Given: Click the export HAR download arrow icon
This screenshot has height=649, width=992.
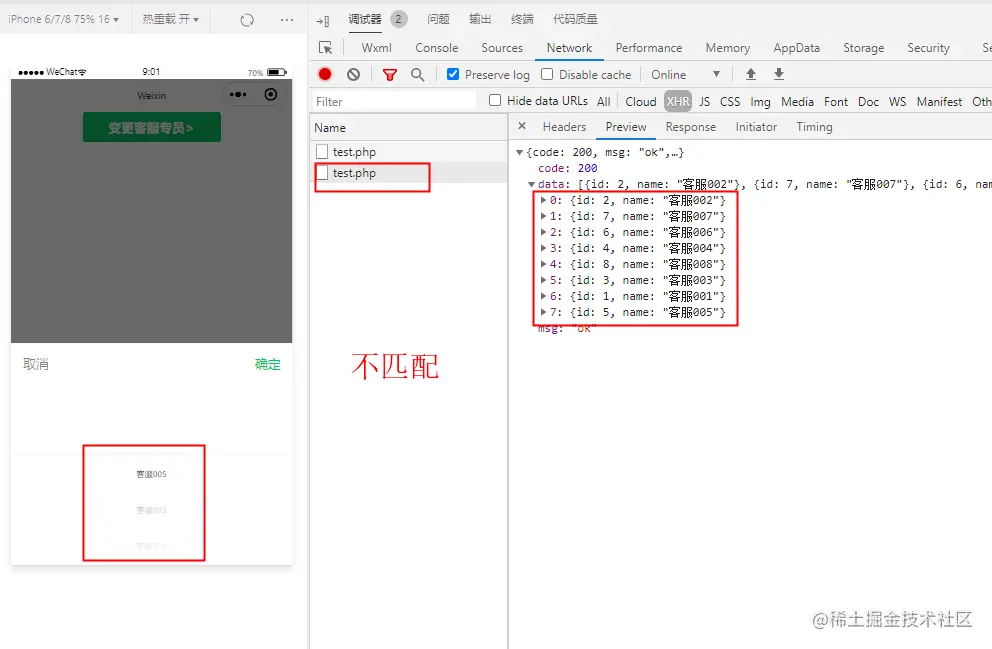Looking at the screenshot, I should click(779, 74).
